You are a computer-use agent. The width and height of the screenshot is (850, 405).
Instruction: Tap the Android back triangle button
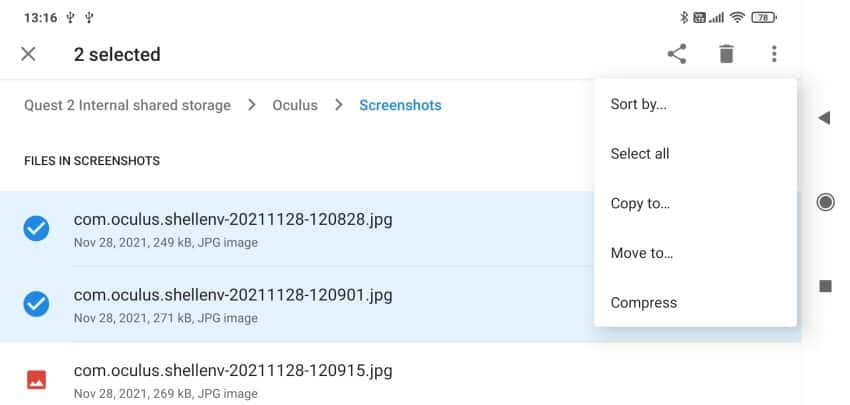[824, 118]
